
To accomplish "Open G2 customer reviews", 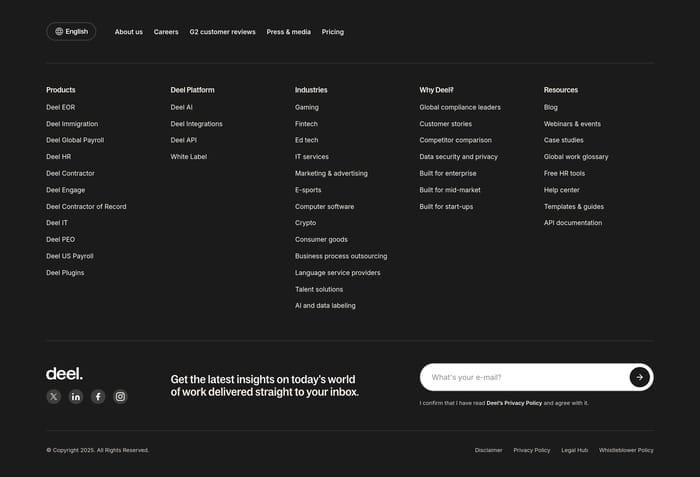I will pos(222,32).
